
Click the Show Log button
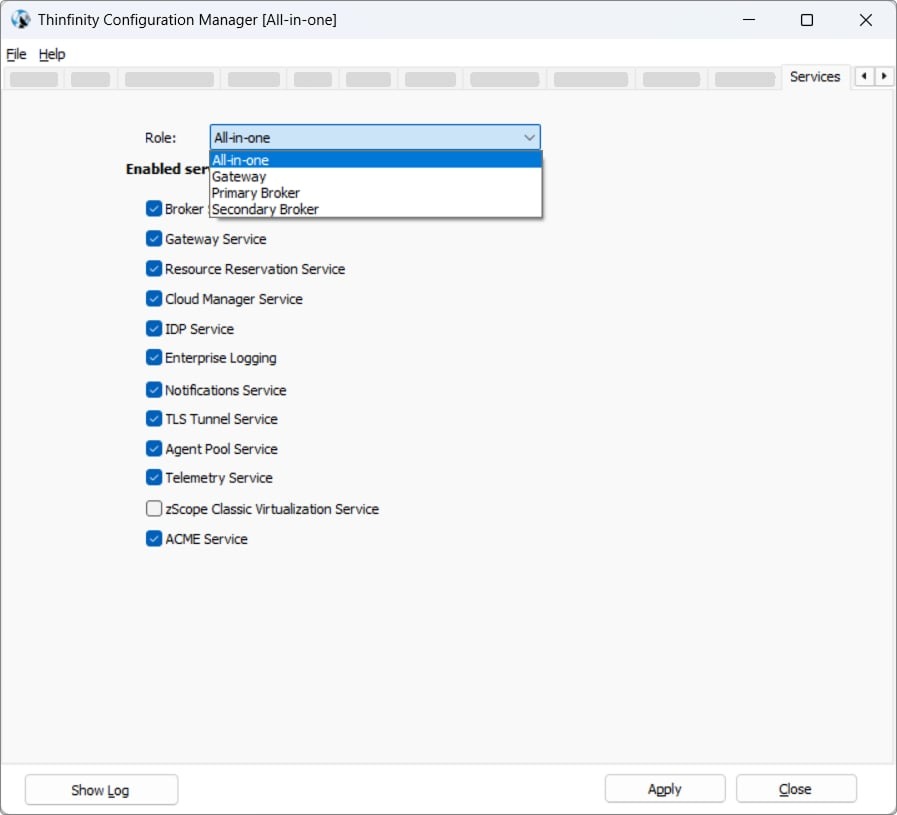[101, 790]
